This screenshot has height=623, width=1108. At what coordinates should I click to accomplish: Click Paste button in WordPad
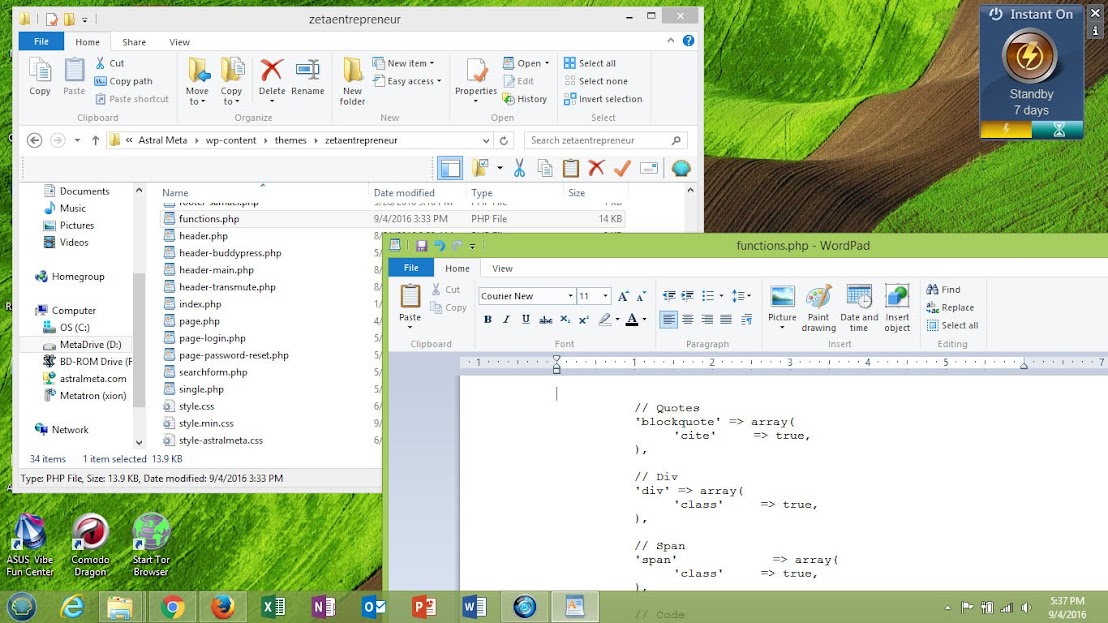410,304
